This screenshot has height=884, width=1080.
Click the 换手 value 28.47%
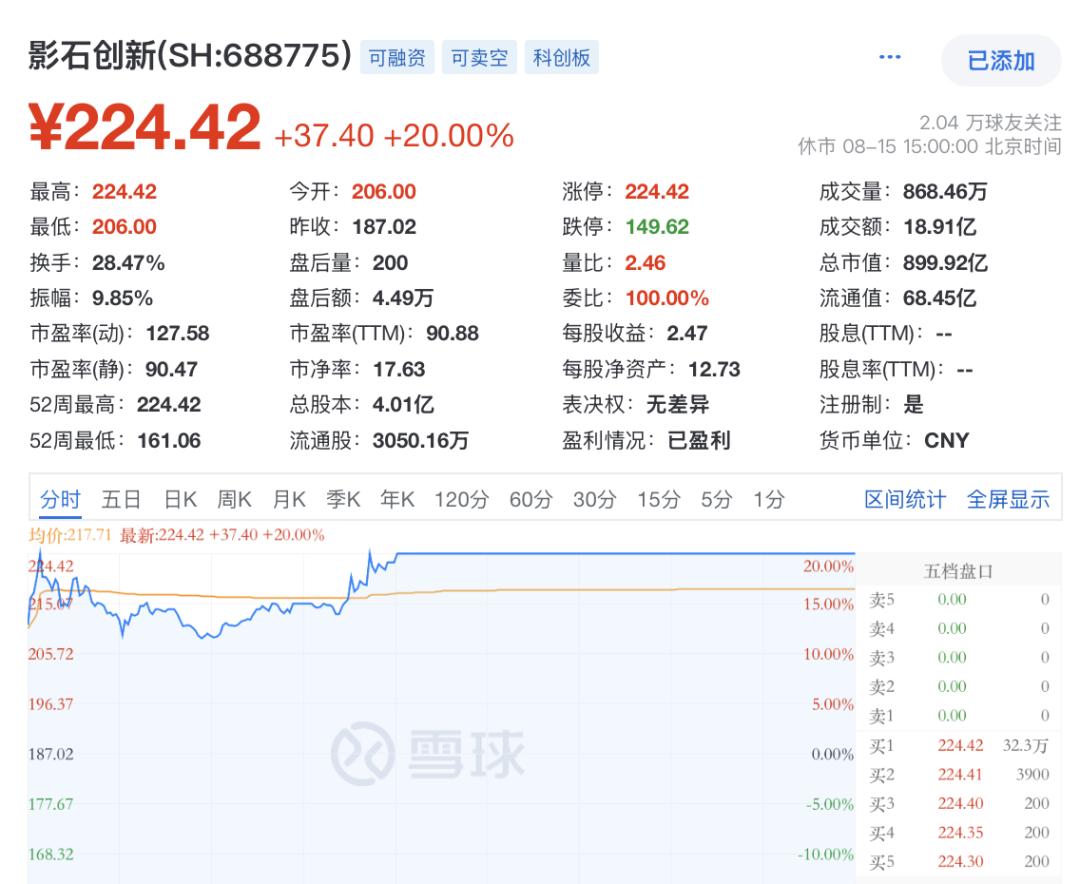click(x=128, y=263)
